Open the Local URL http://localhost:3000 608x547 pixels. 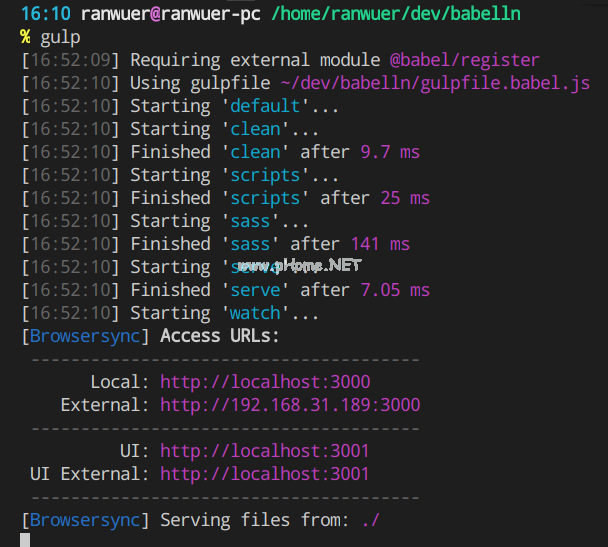265,382
